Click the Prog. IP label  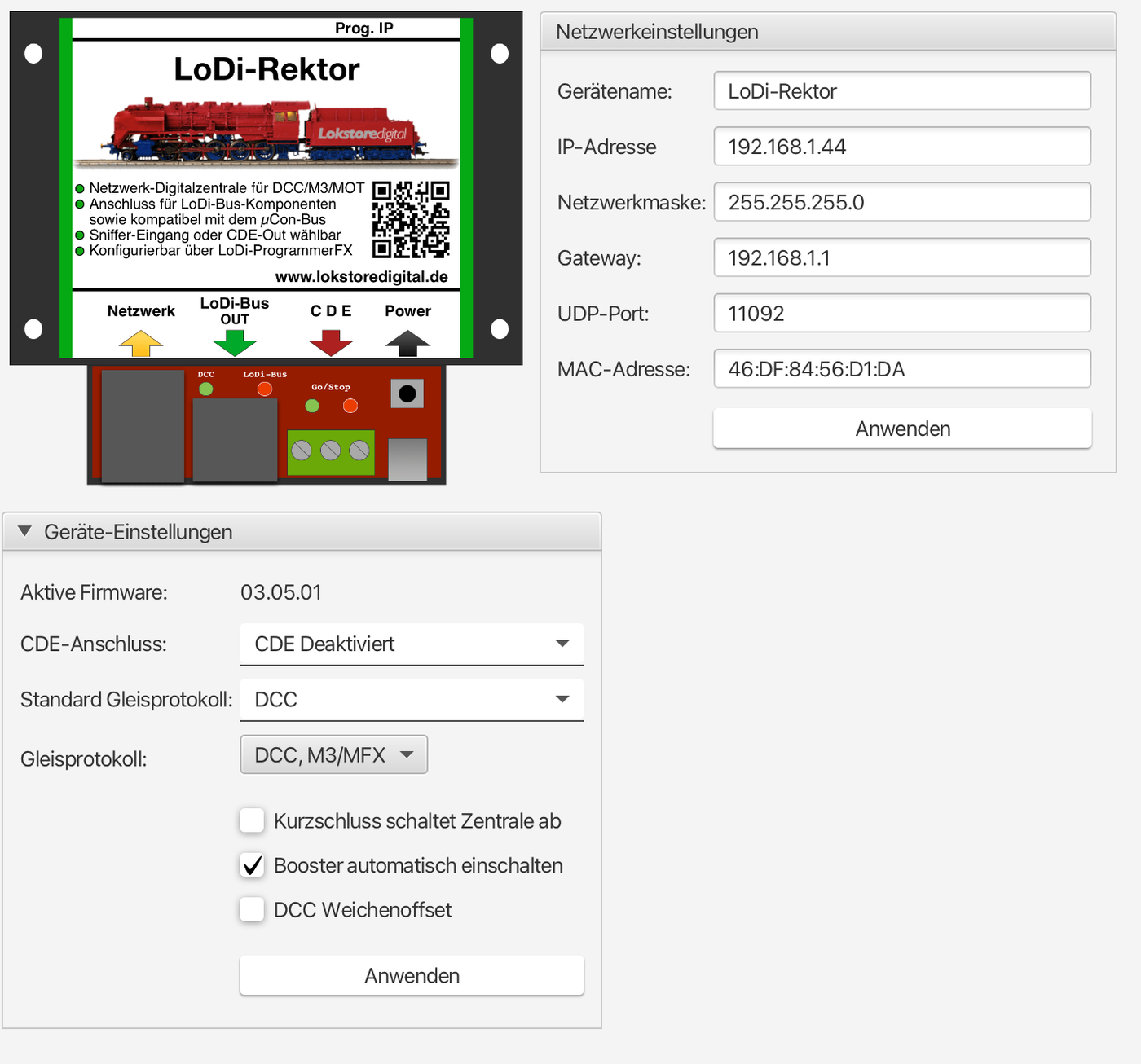click(364, 28)
